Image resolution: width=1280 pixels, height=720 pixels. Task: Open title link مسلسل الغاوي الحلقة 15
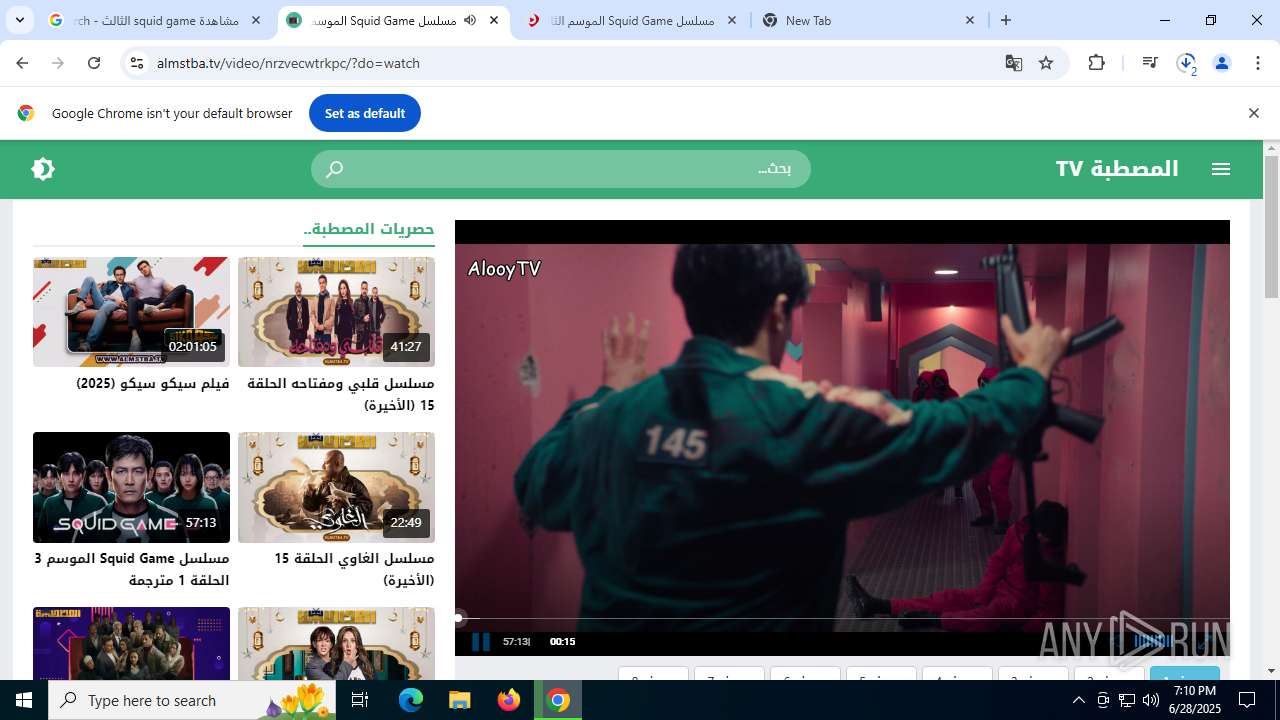pos(354,569)
